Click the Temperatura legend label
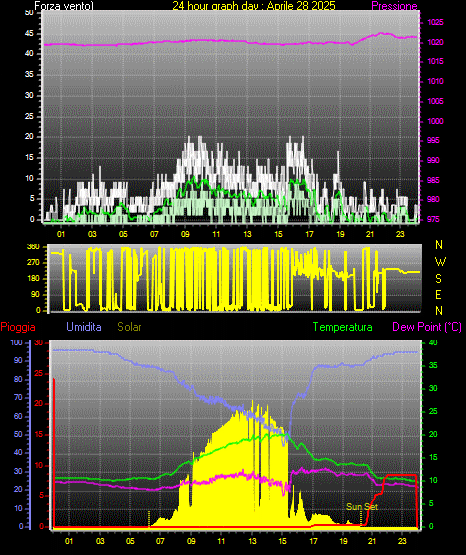Screen dimensions: 466x555 click(342, 327)
